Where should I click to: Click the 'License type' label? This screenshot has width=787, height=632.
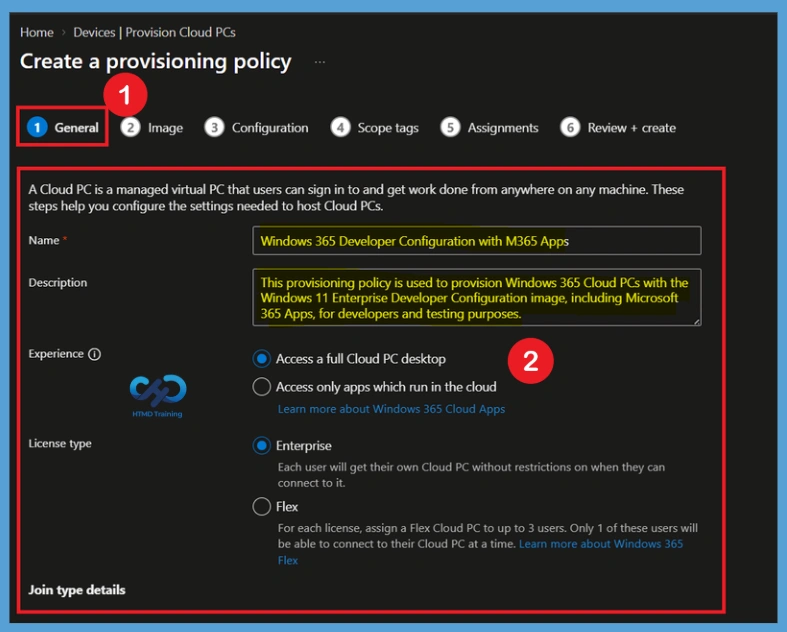pyautogui.click(x=60, y=444)
